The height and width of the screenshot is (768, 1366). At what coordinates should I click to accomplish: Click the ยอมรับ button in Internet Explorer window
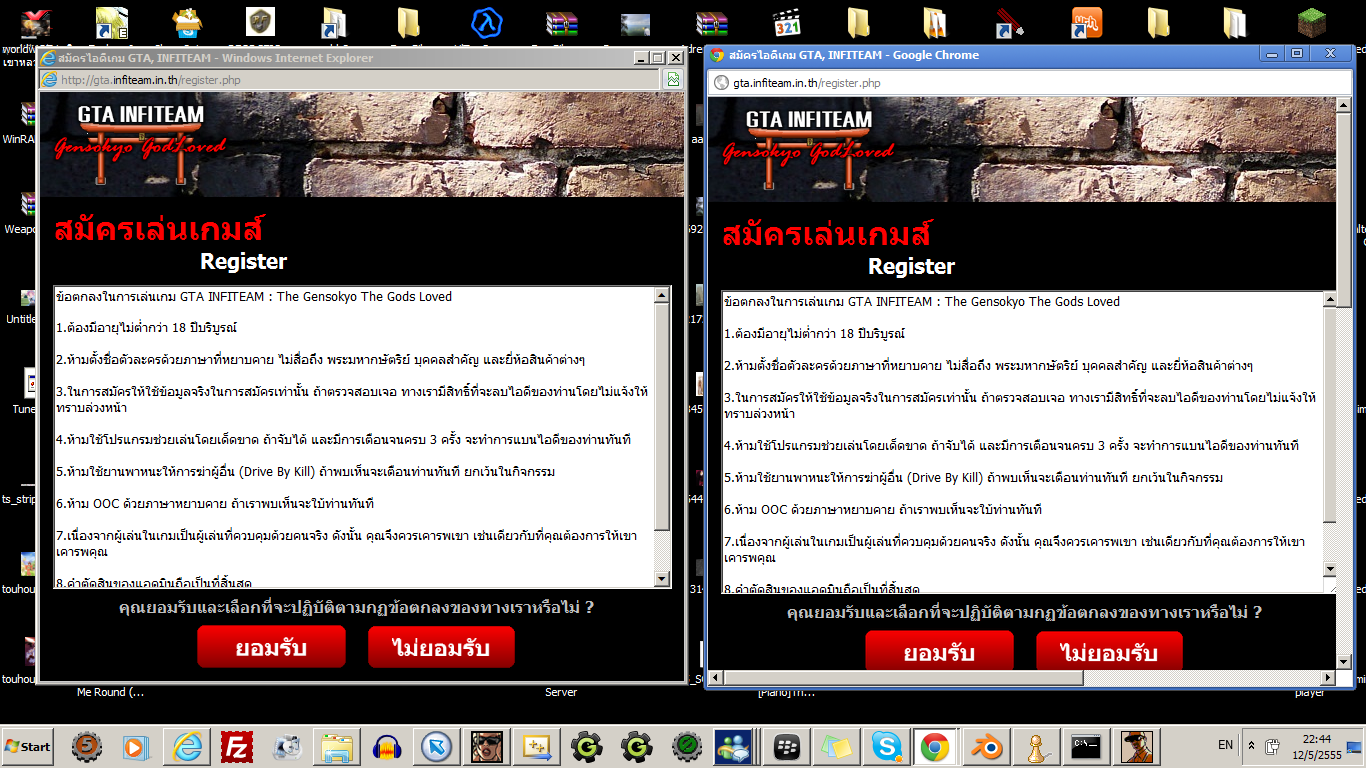(x=271, y=647)
